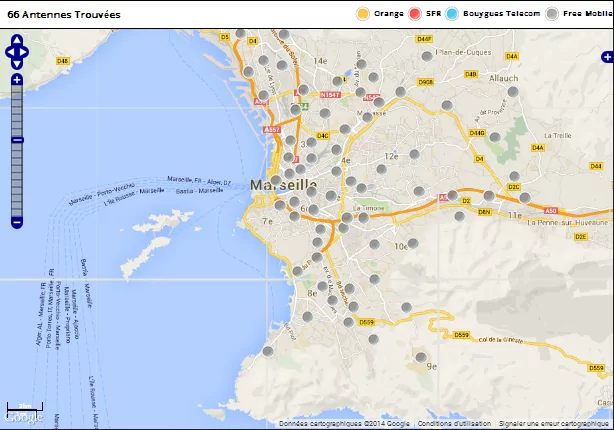Click Signaler une erreur cartographique link

pyautogui.click(x=555, y=423)
